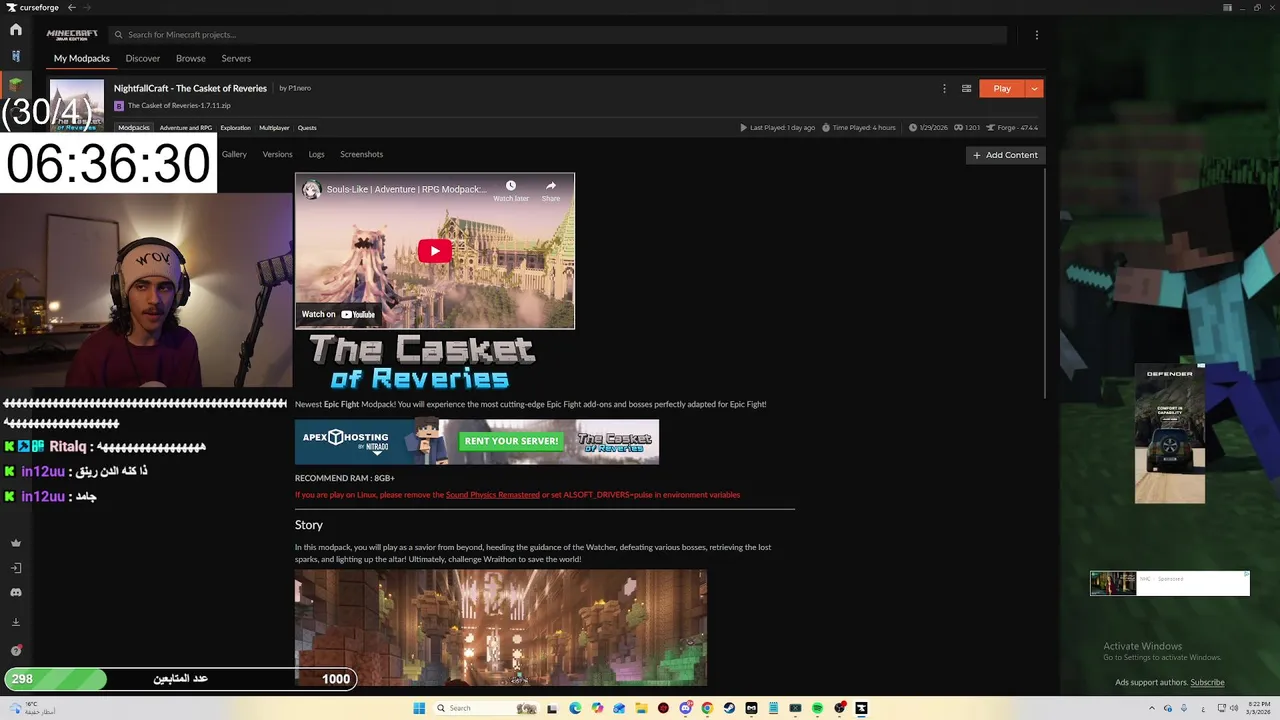
Task: Click the Modpacks category tag
Action: click(x=134, y=128)
